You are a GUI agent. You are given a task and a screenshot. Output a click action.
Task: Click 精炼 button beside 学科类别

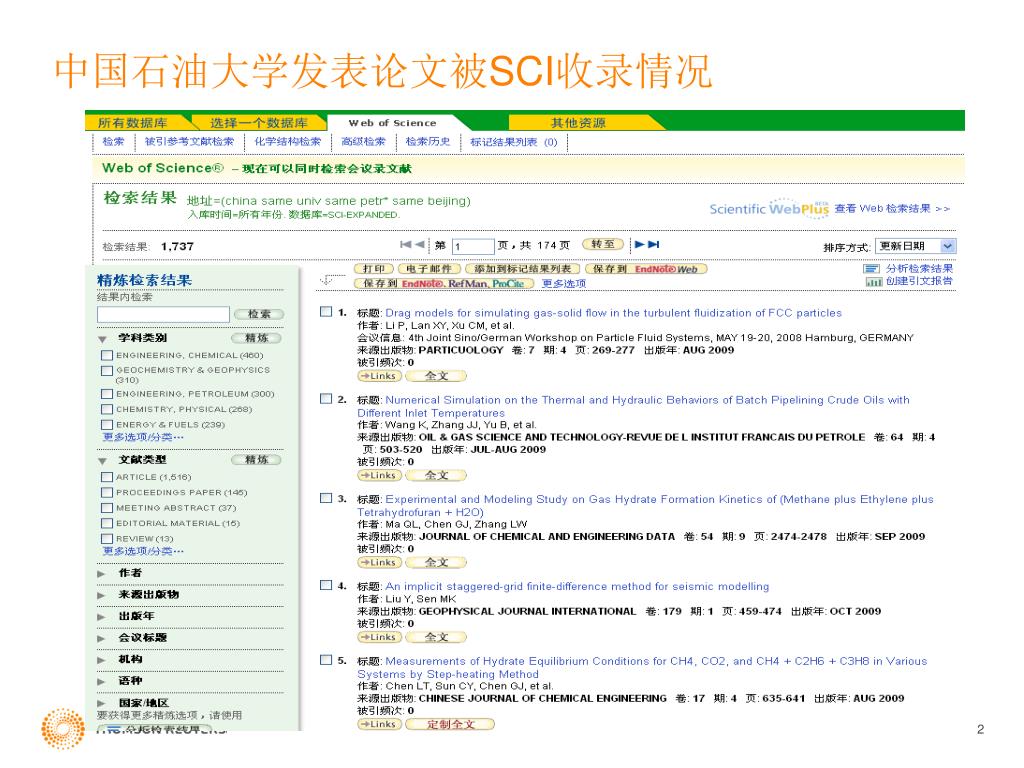tap(256, 338)
